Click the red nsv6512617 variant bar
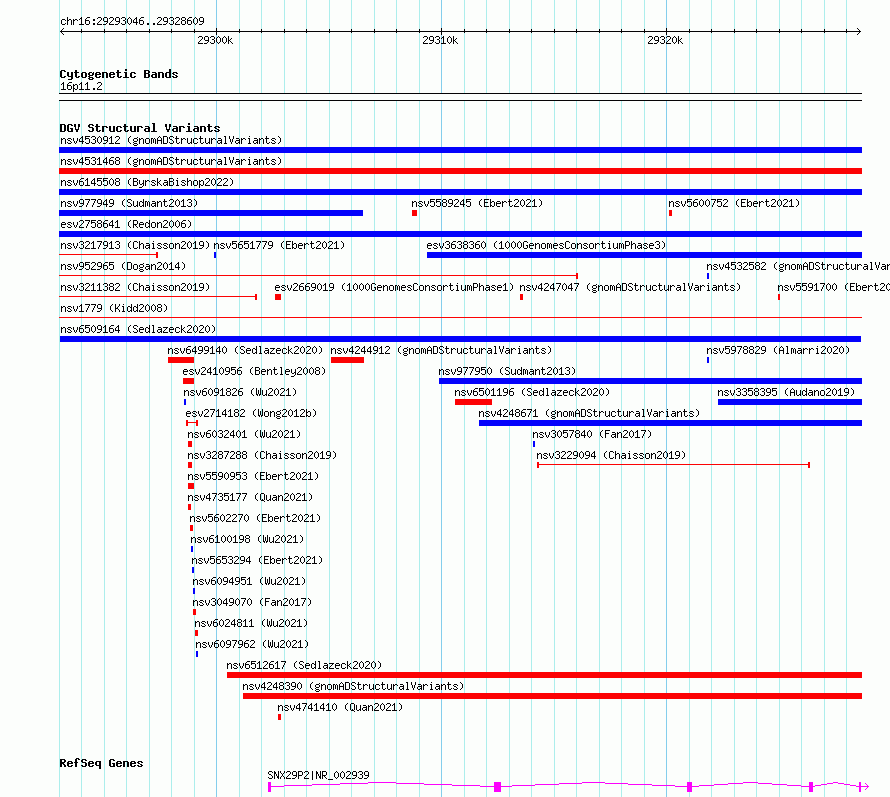Screen dimensions: 890x797 point(544,675)
